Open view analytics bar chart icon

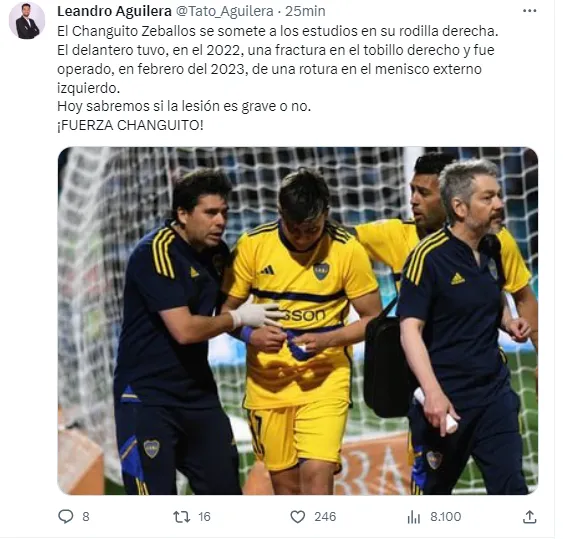pos(414,517)
